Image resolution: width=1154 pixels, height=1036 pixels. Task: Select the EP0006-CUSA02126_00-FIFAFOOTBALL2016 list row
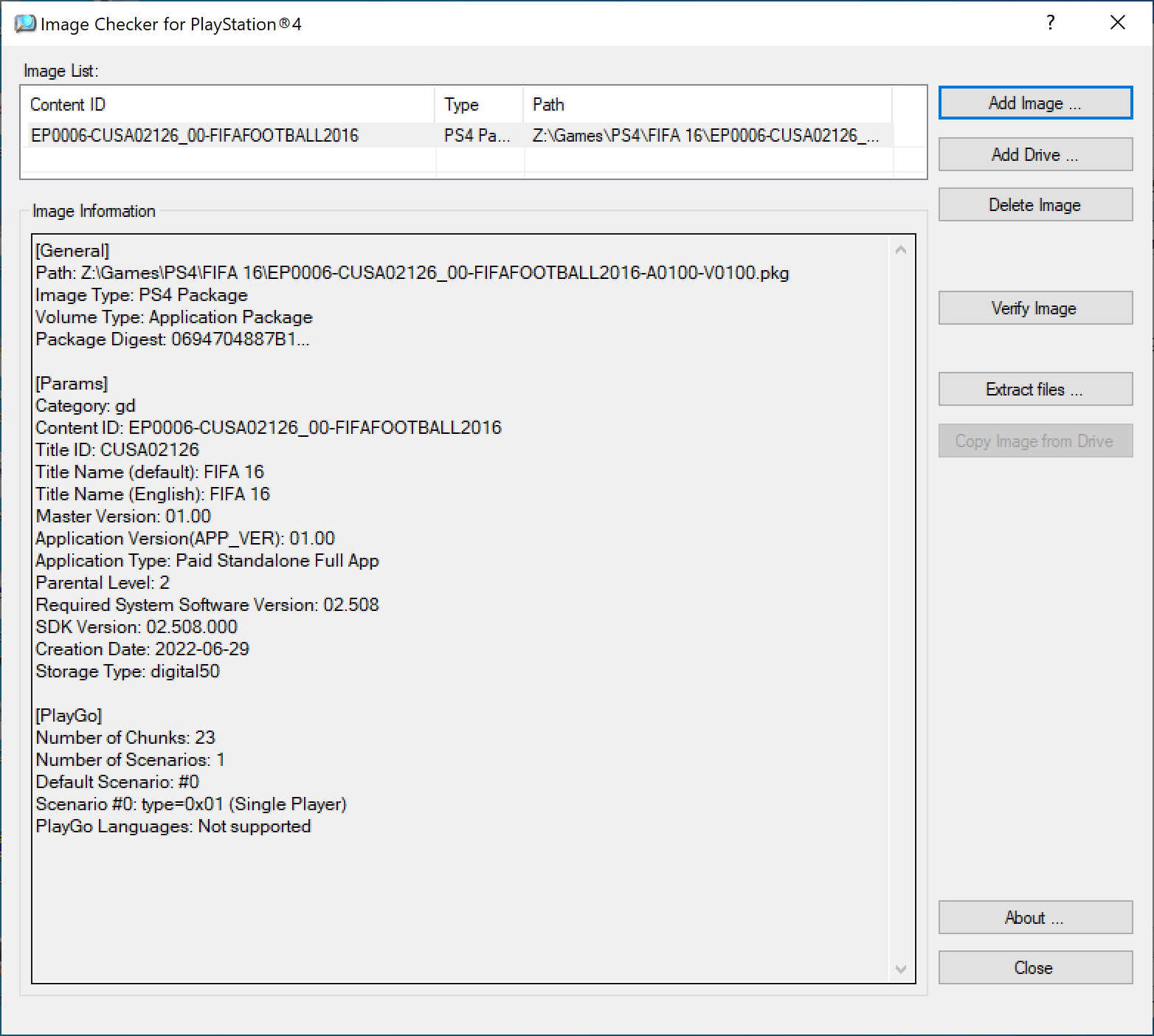(457, 135)
